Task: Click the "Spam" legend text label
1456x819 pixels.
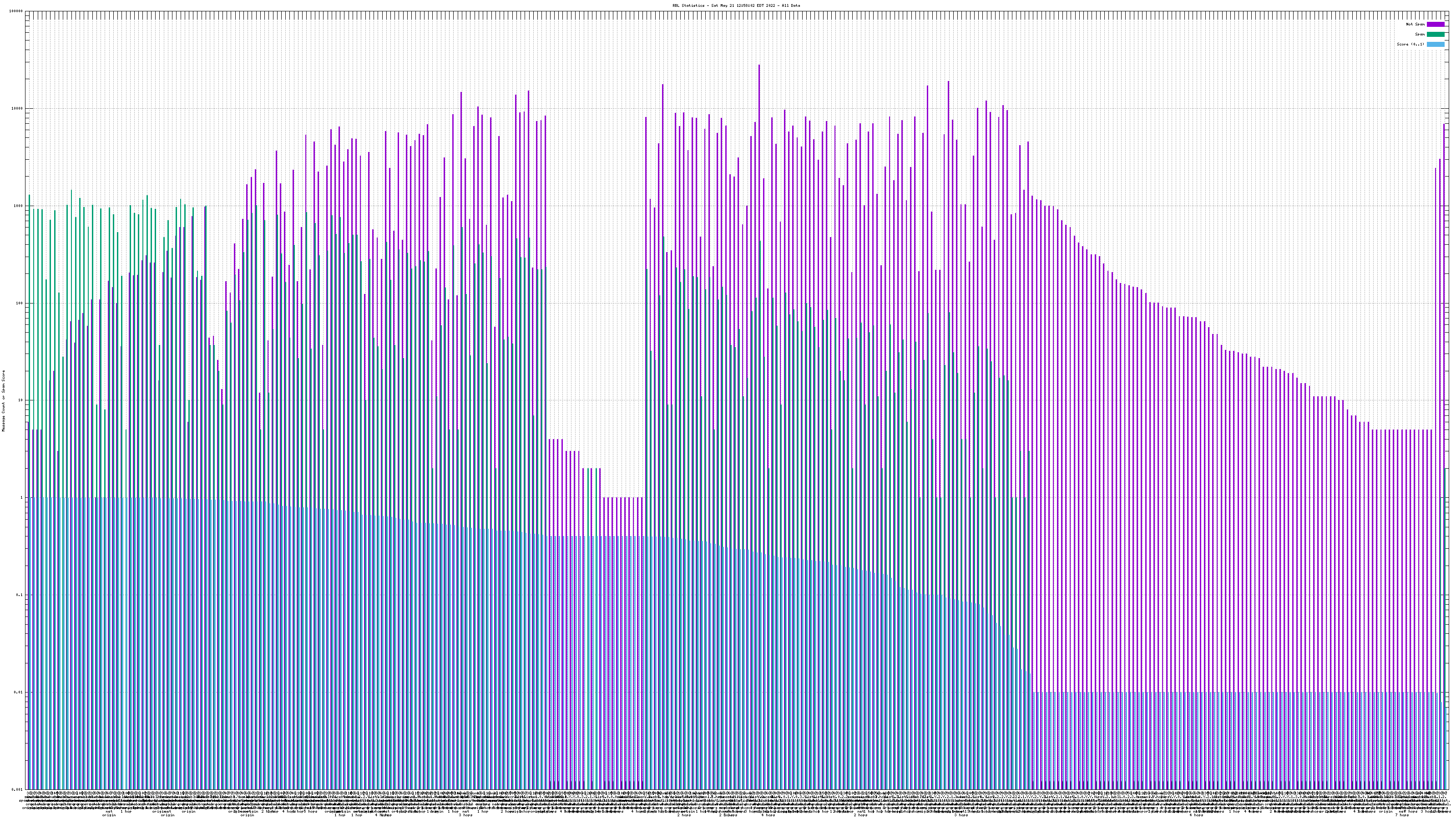Action: (x=1420, y=35)
